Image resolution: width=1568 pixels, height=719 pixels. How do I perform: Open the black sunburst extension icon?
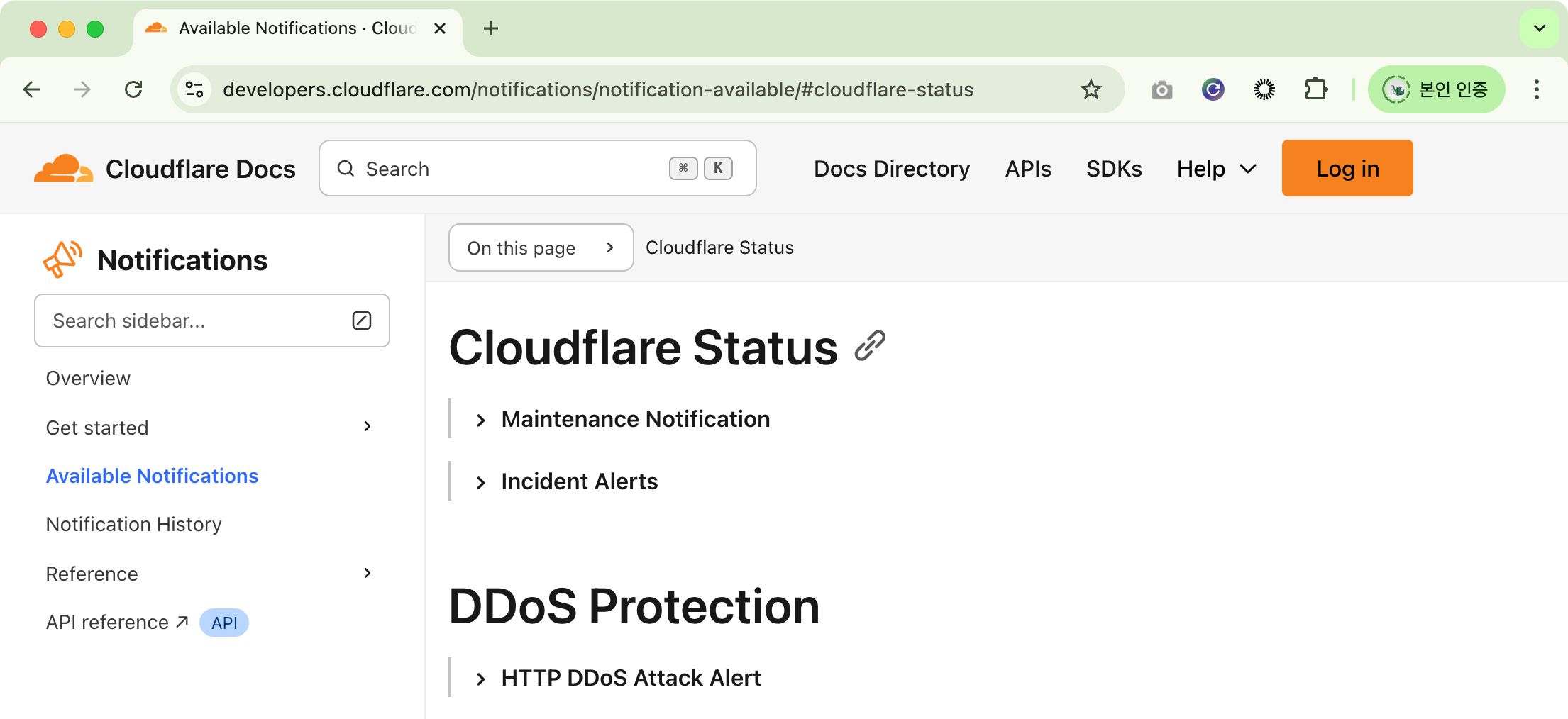tap(1264, 89)
